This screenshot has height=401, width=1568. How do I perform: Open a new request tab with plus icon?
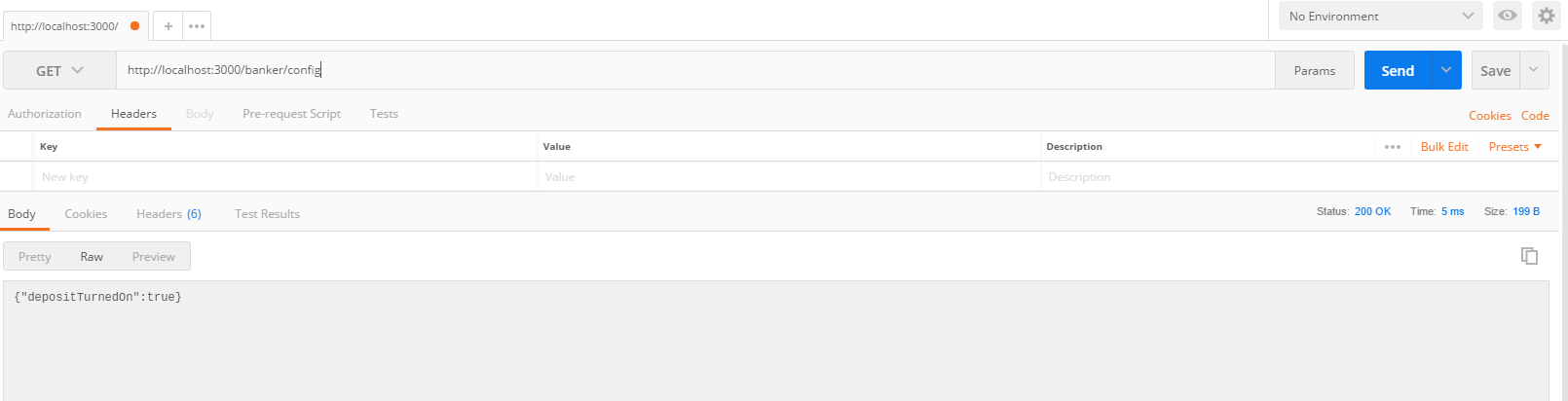(x=168, y=26)
